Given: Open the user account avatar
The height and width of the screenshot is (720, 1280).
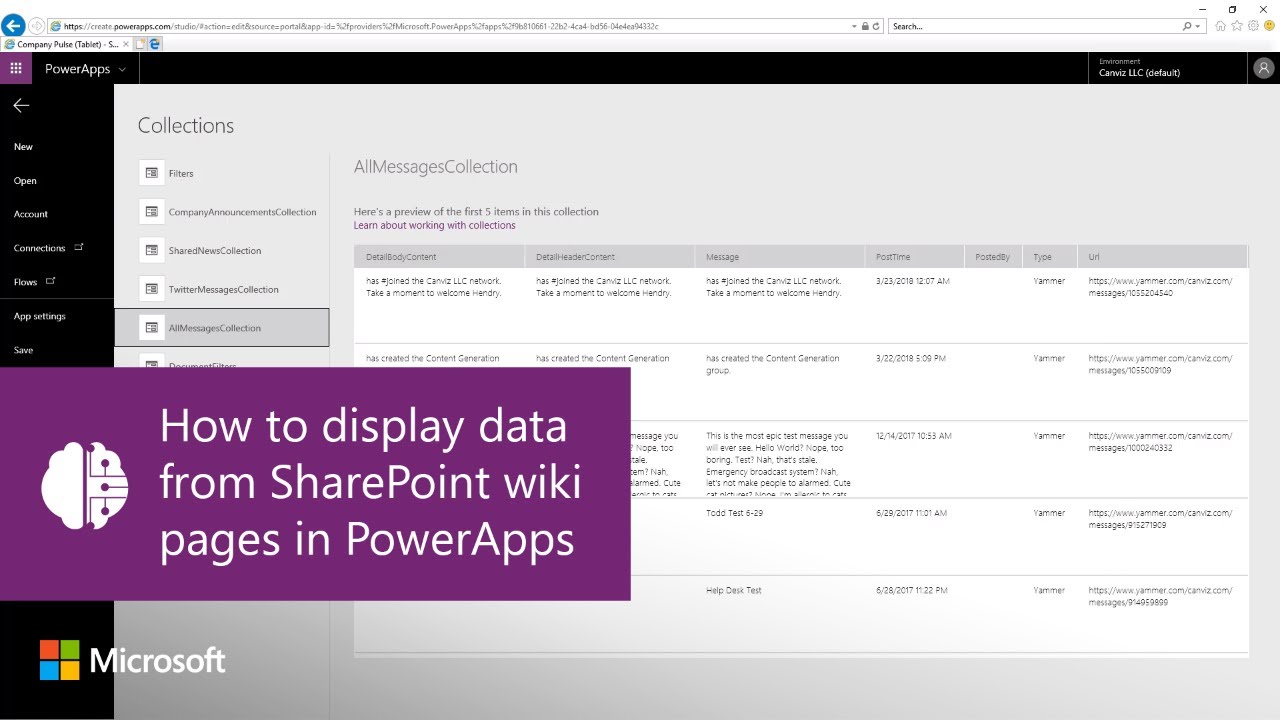Looking at the screenshot, I should pyautogui.click(x=1263, y=68).
